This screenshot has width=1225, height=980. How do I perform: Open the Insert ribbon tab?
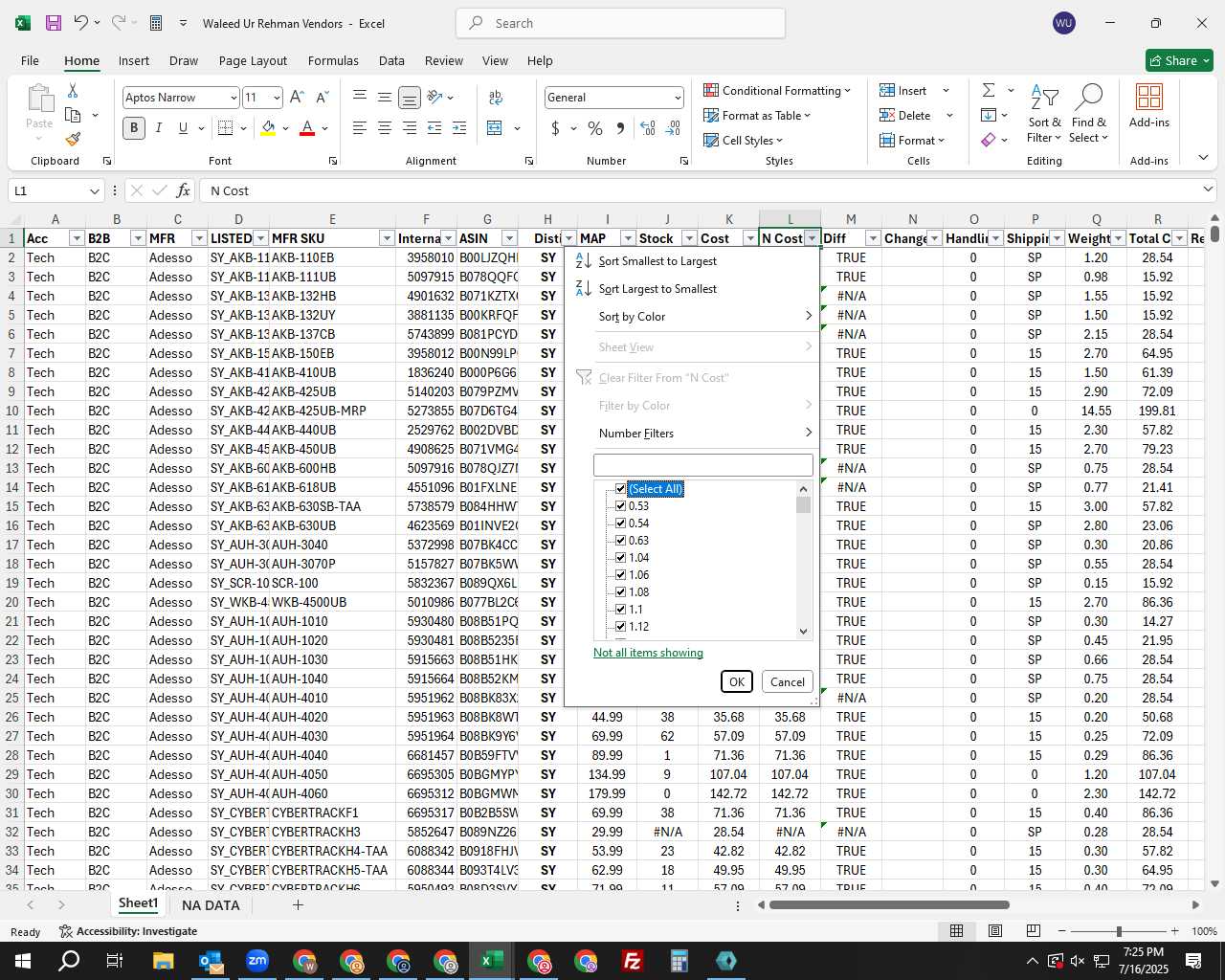tap(134, 60)
